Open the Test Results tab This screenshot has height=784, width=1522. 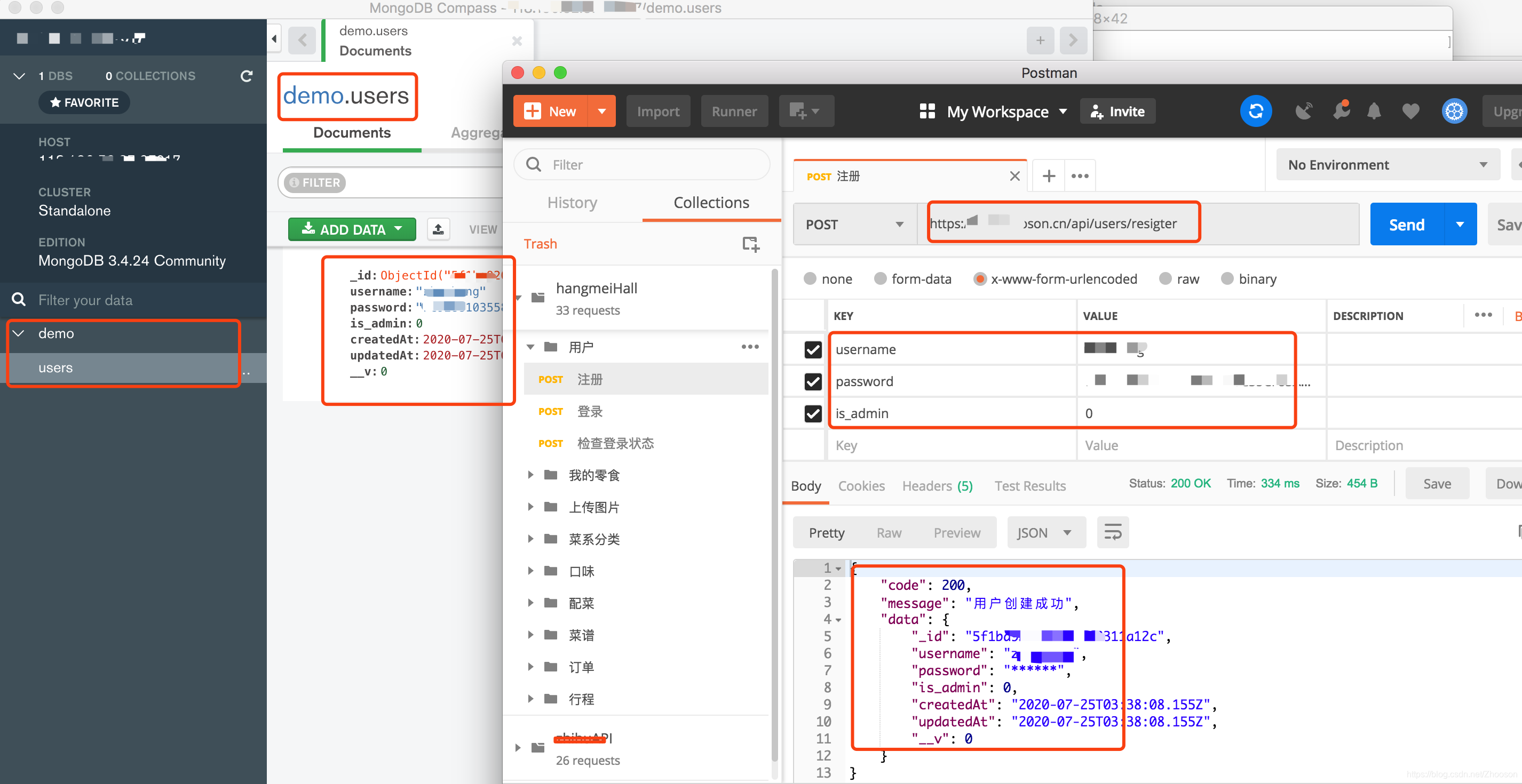tap(1030, 485)
